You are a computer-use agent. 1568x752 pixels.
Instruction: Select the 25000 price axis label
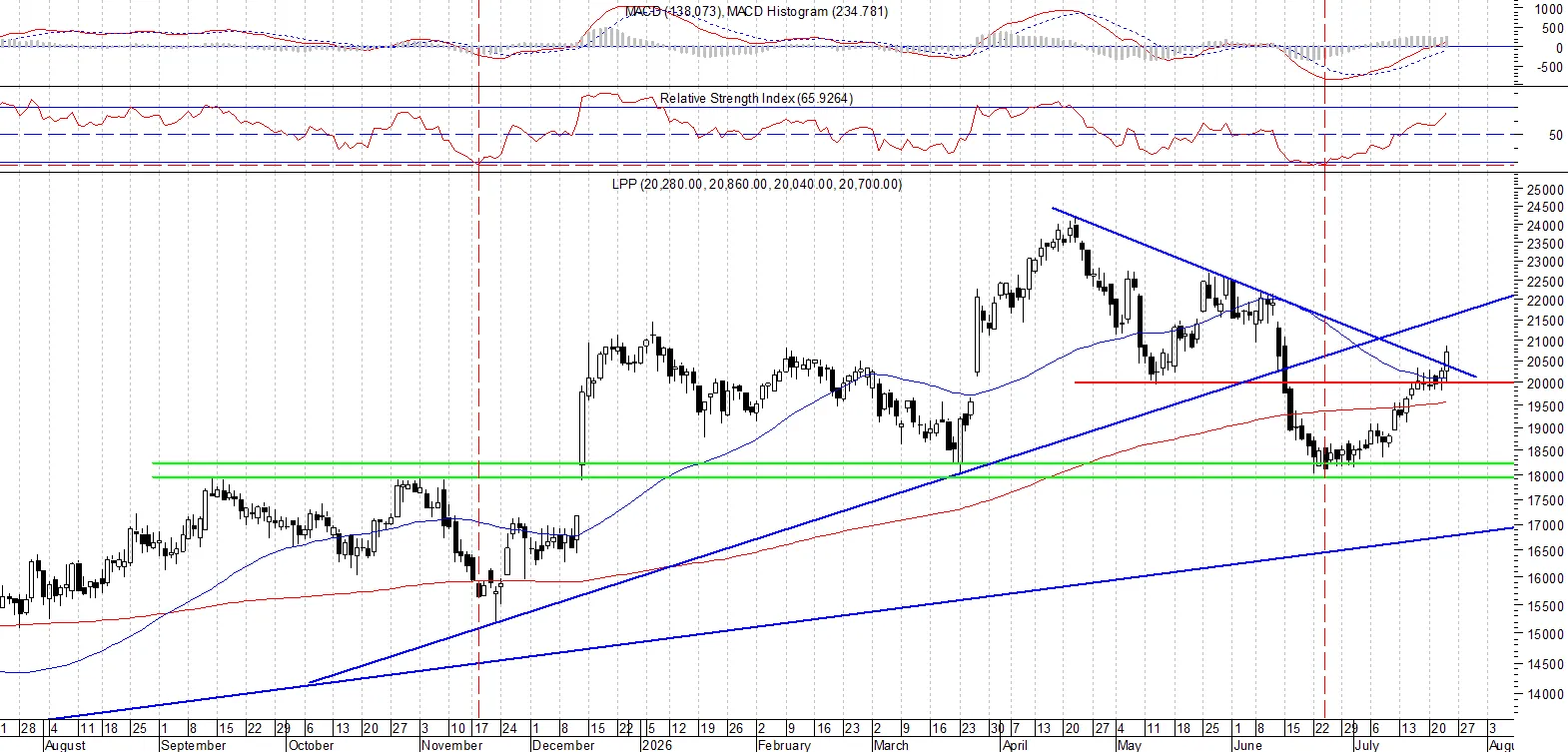click(x=1545, y=190)
